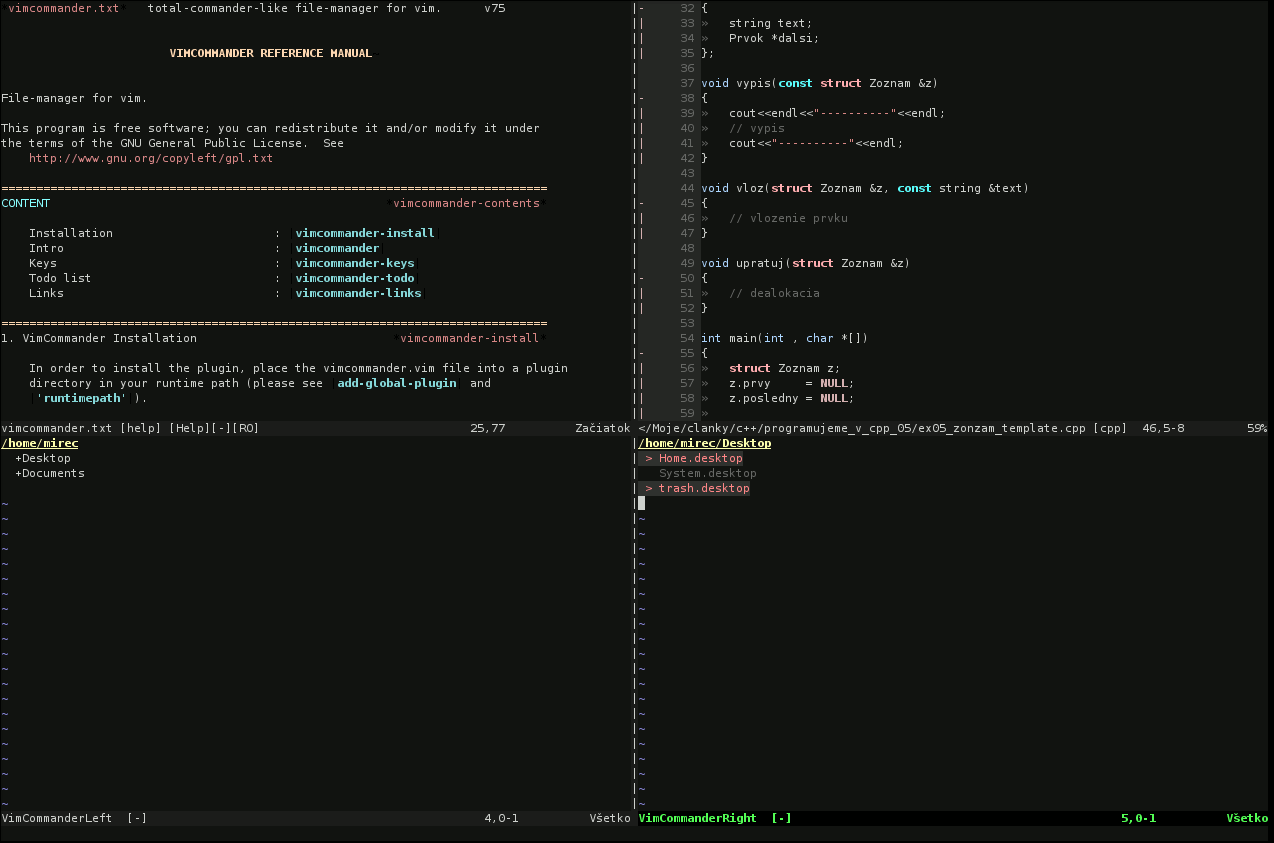Place cursor on 'string text;' code line

(771, 23)
